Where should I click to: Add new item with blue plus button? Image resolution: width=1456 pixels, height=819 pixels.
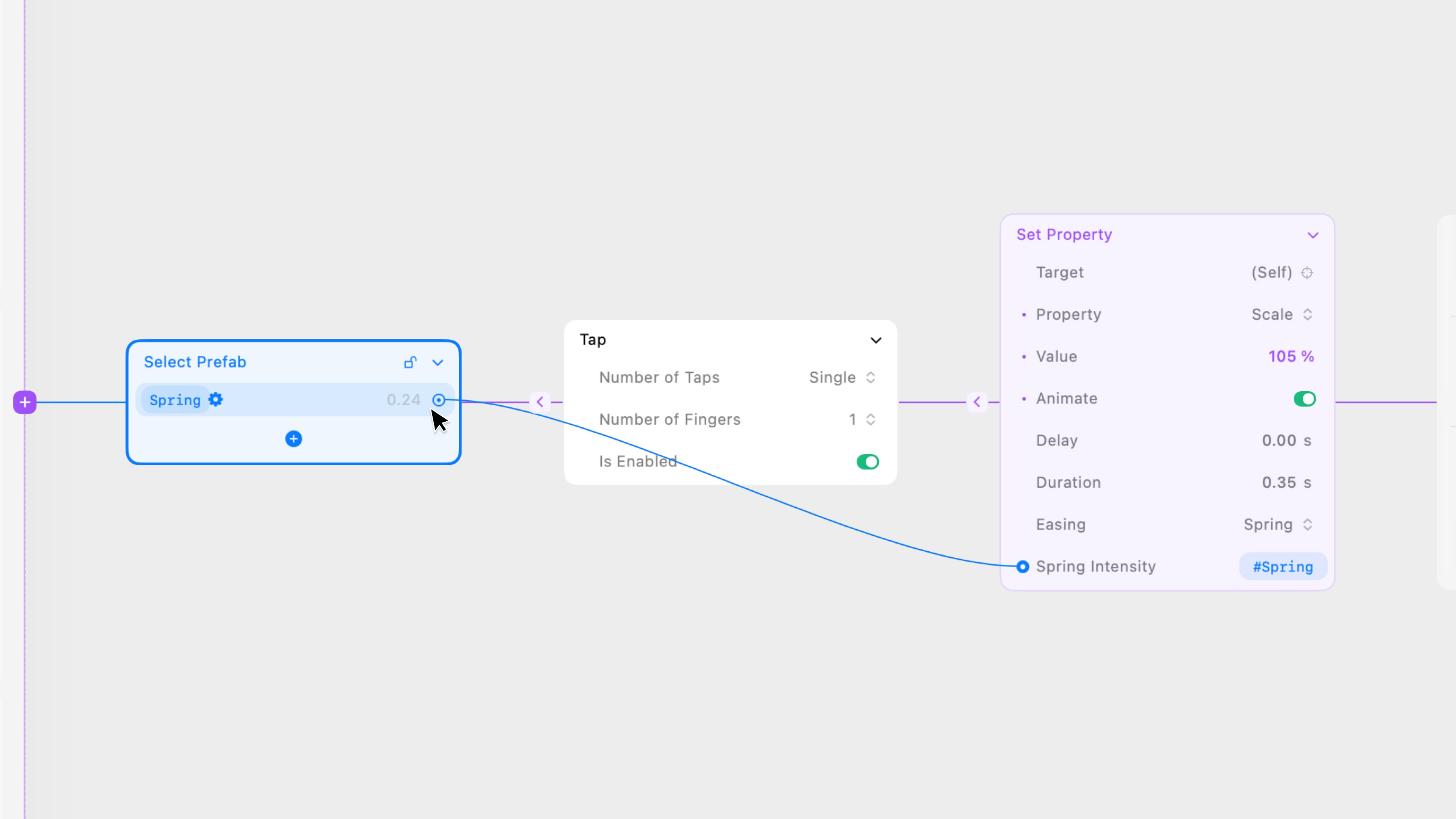[293, 439]
